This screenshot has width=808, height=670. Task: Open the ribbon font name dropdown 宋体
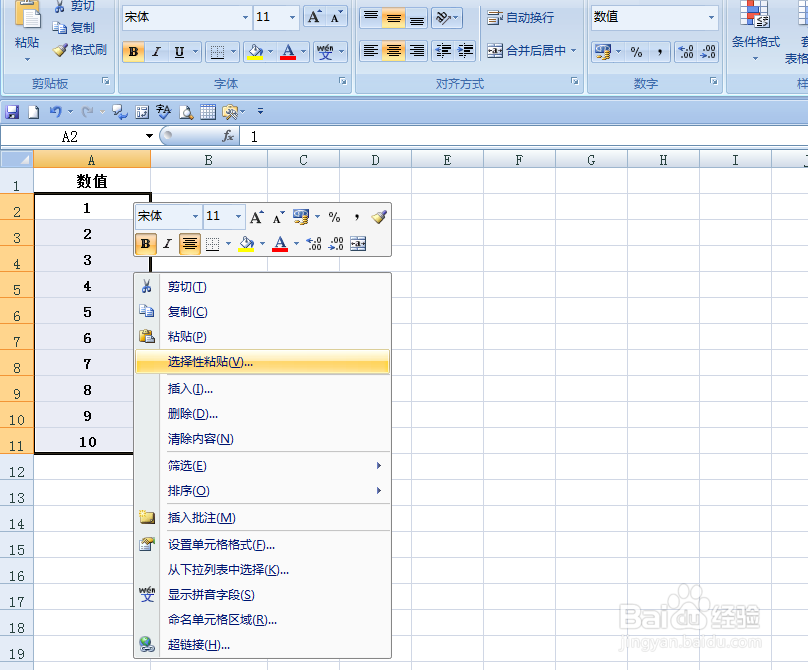(x=245, y=17)
